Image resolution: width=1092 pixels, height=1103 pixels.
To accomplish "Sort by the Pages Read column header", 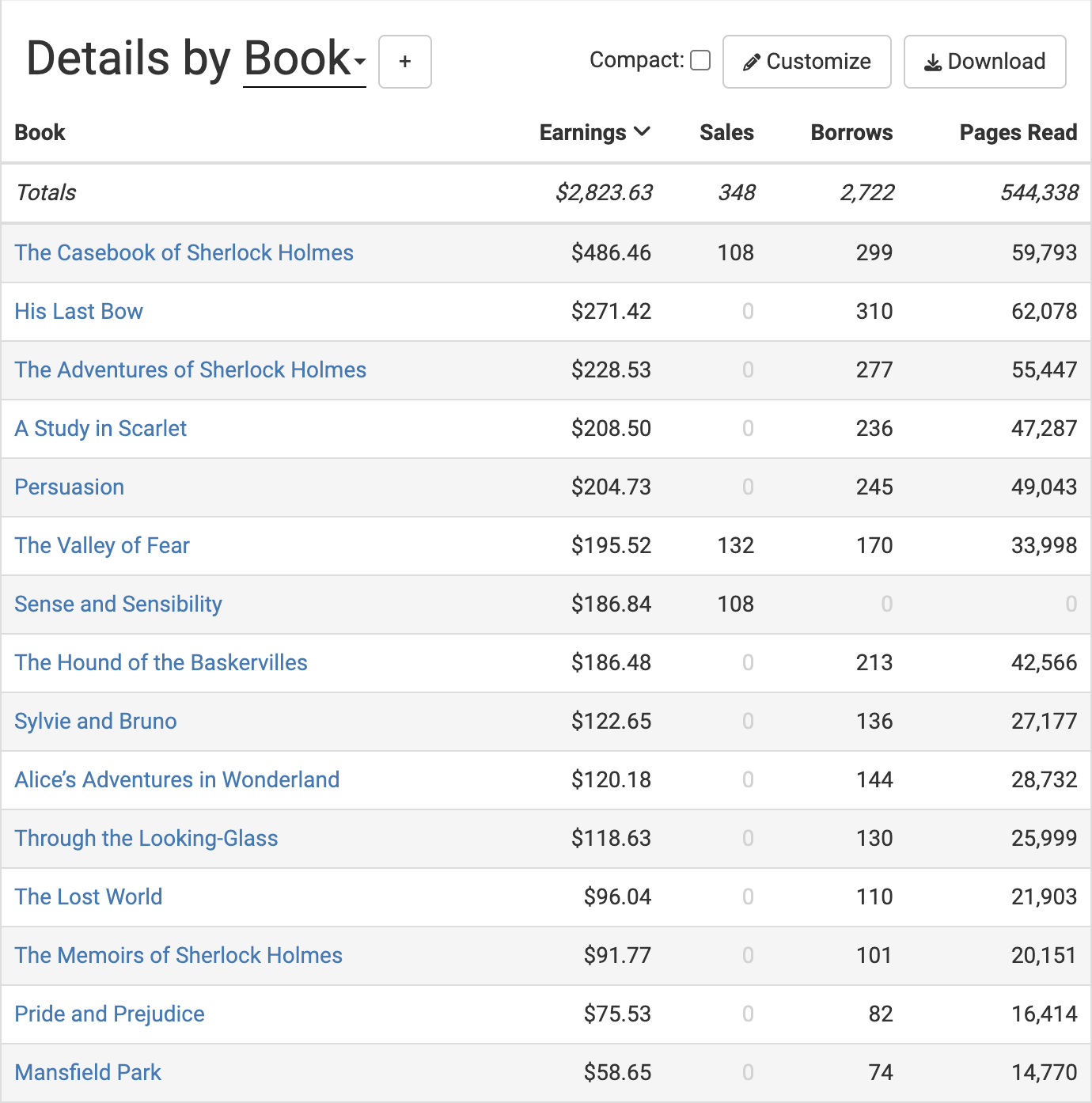I will tap(1018, 132).
